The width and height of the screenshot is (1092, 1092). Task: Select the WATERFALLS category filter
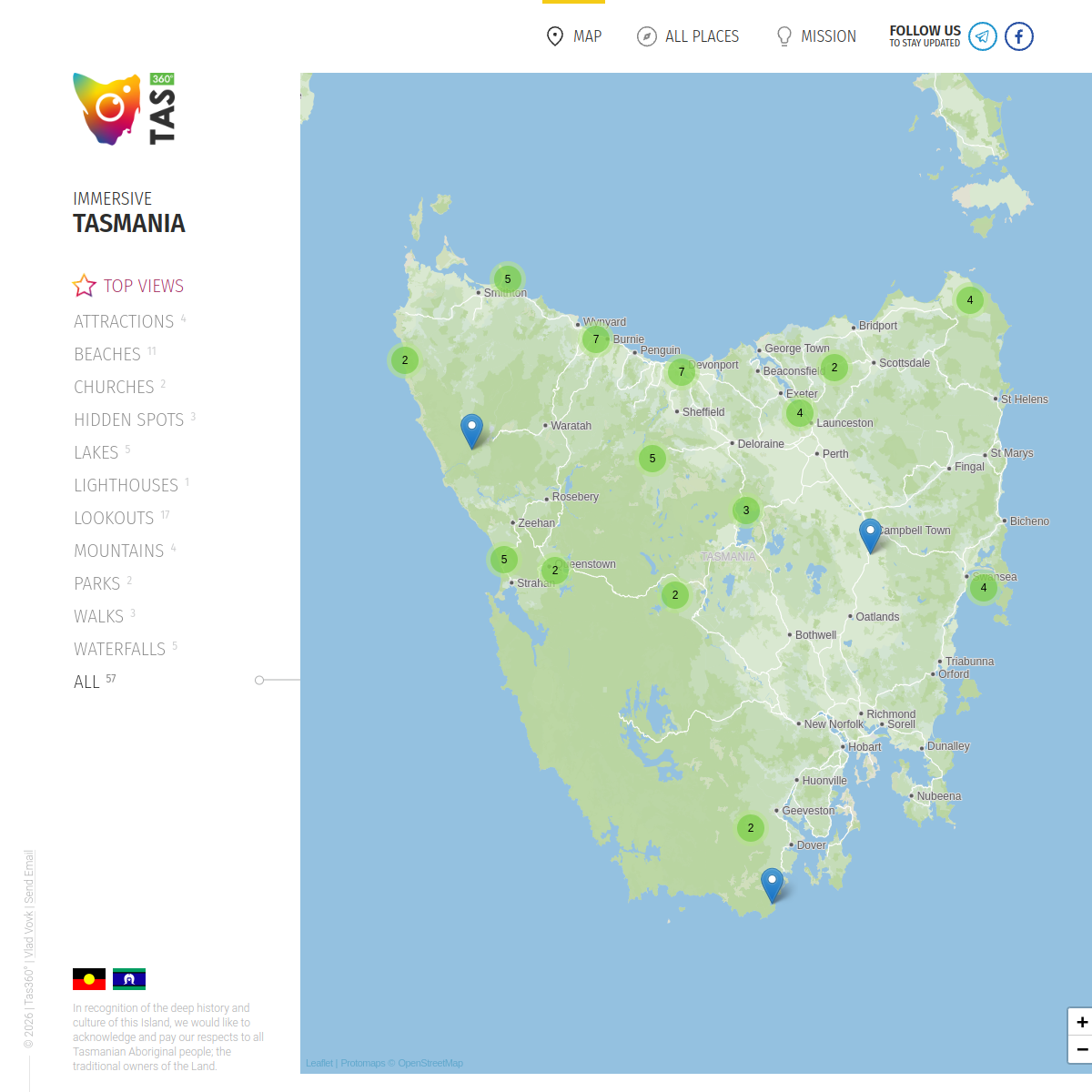pyautogui.click(x=120, y=649)
